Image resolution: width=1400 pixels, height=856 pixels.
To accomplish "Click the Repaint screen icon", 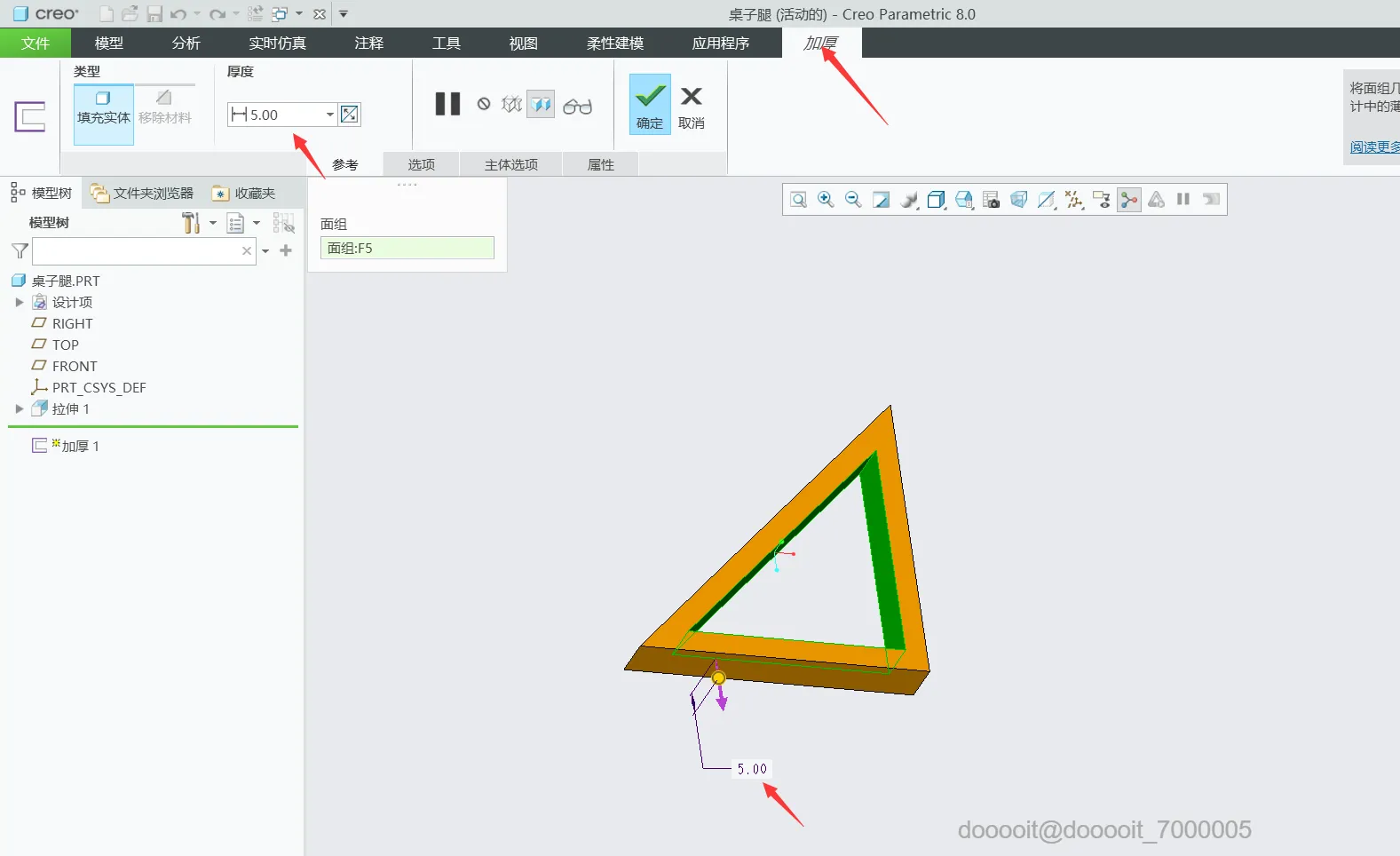I will pos(881,200).
